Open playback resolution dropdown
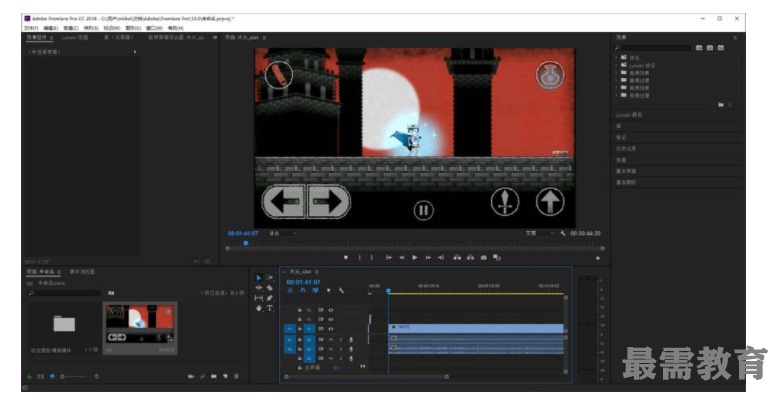This screenshot has height=403, width=774. point(540,233)
